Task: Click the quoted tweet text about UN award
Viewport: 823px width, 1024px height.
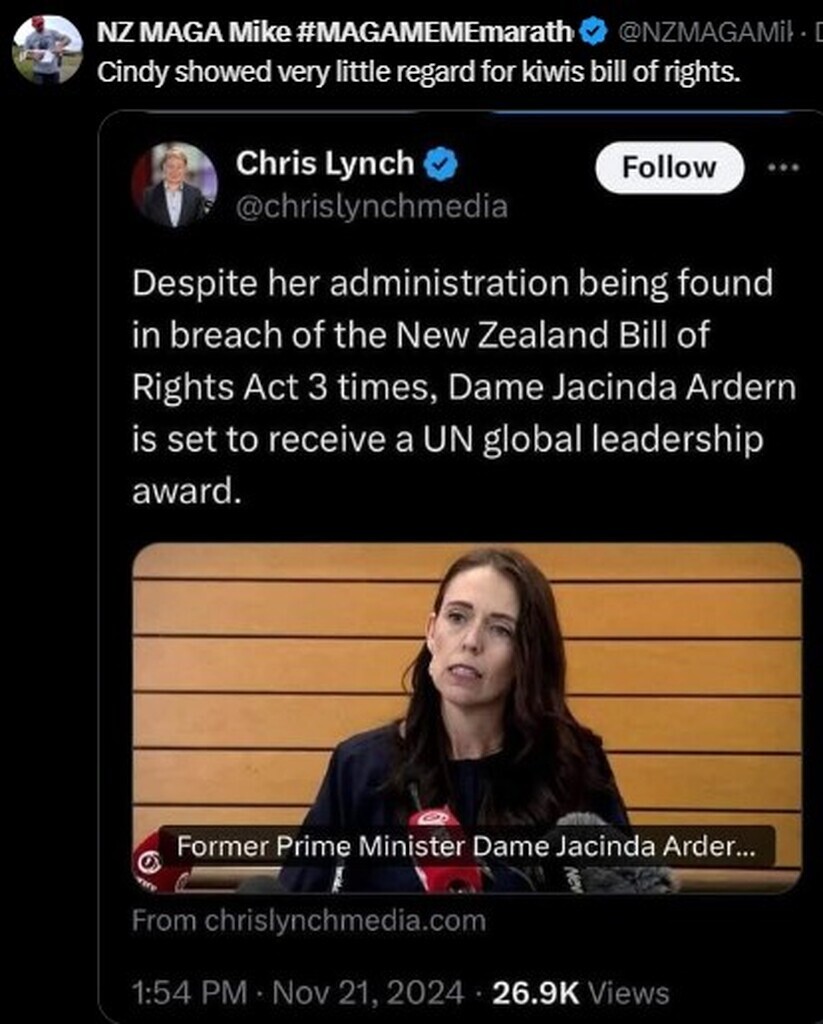Action: coord(464,387)
